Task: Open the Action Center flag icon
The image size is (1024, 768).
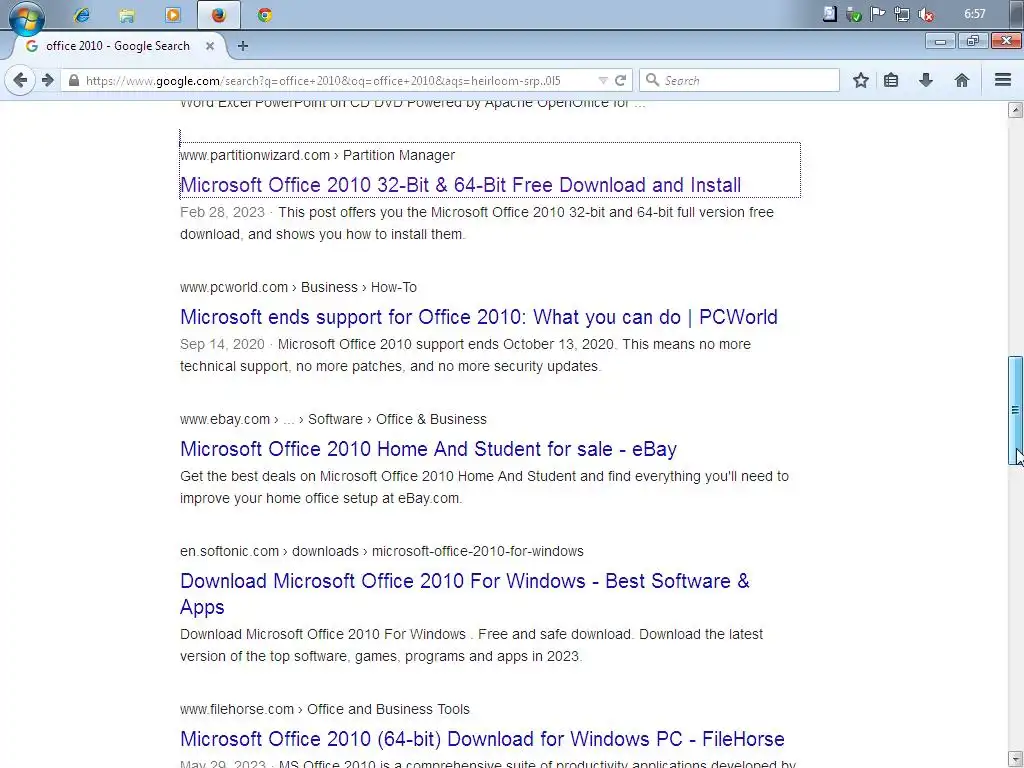Action: [x=878, y=14]
